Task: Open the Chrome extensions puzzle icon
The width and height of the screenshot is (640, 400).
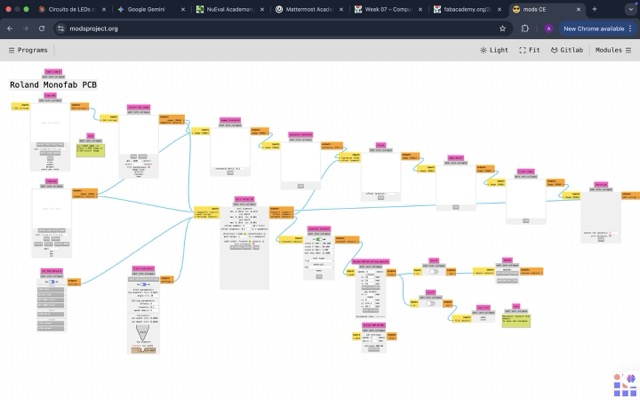Action: (525, 29)
